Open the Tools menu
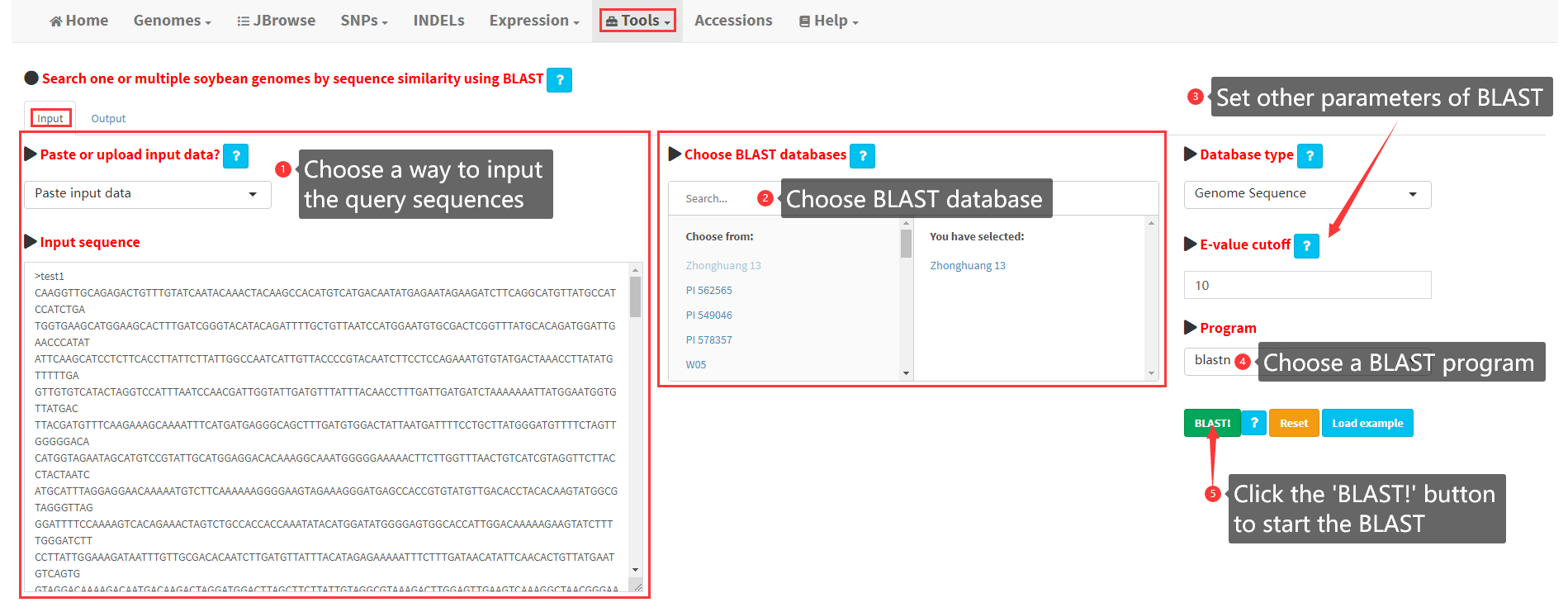Viewport: 1568px width, 612px height. click(x=637, y=21)
